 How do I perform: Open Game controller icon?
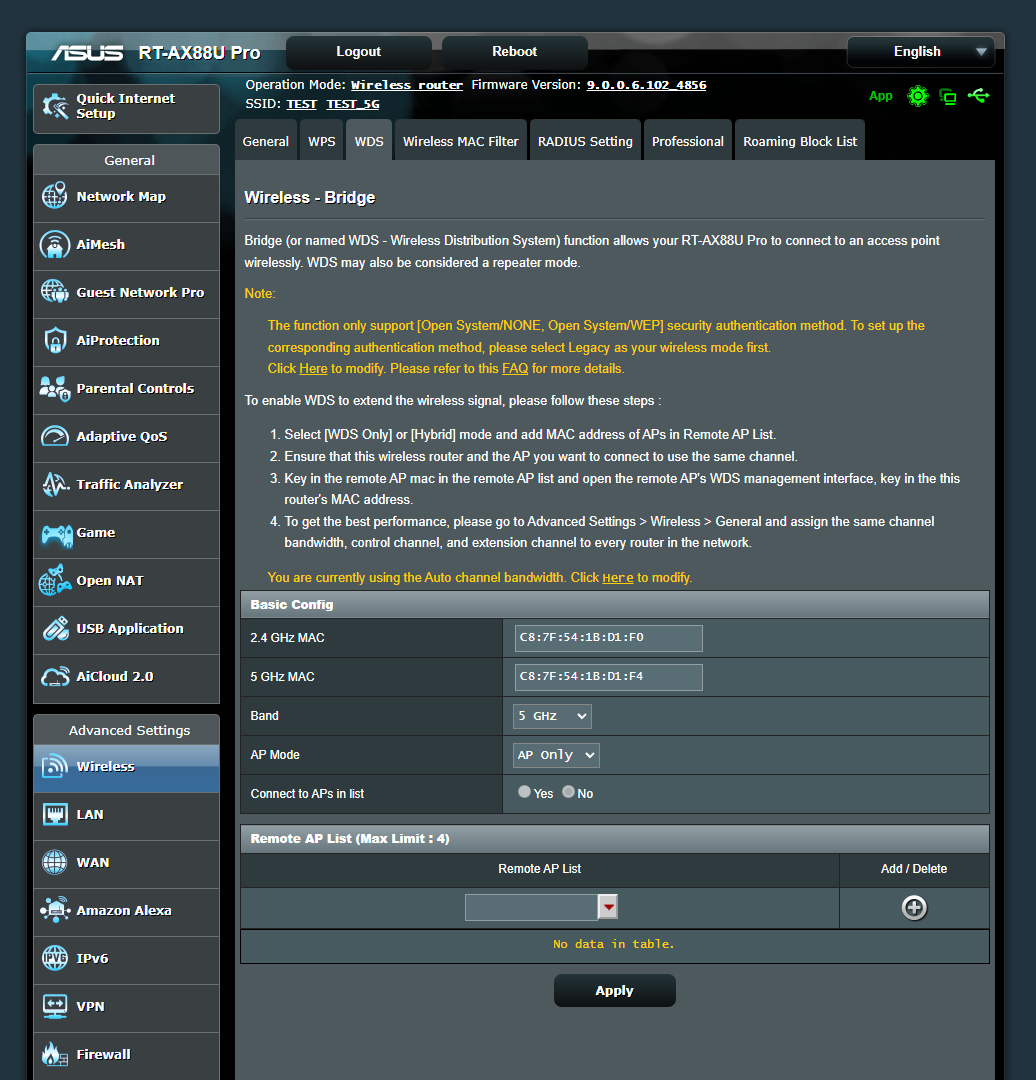click(x=56, y=535)
